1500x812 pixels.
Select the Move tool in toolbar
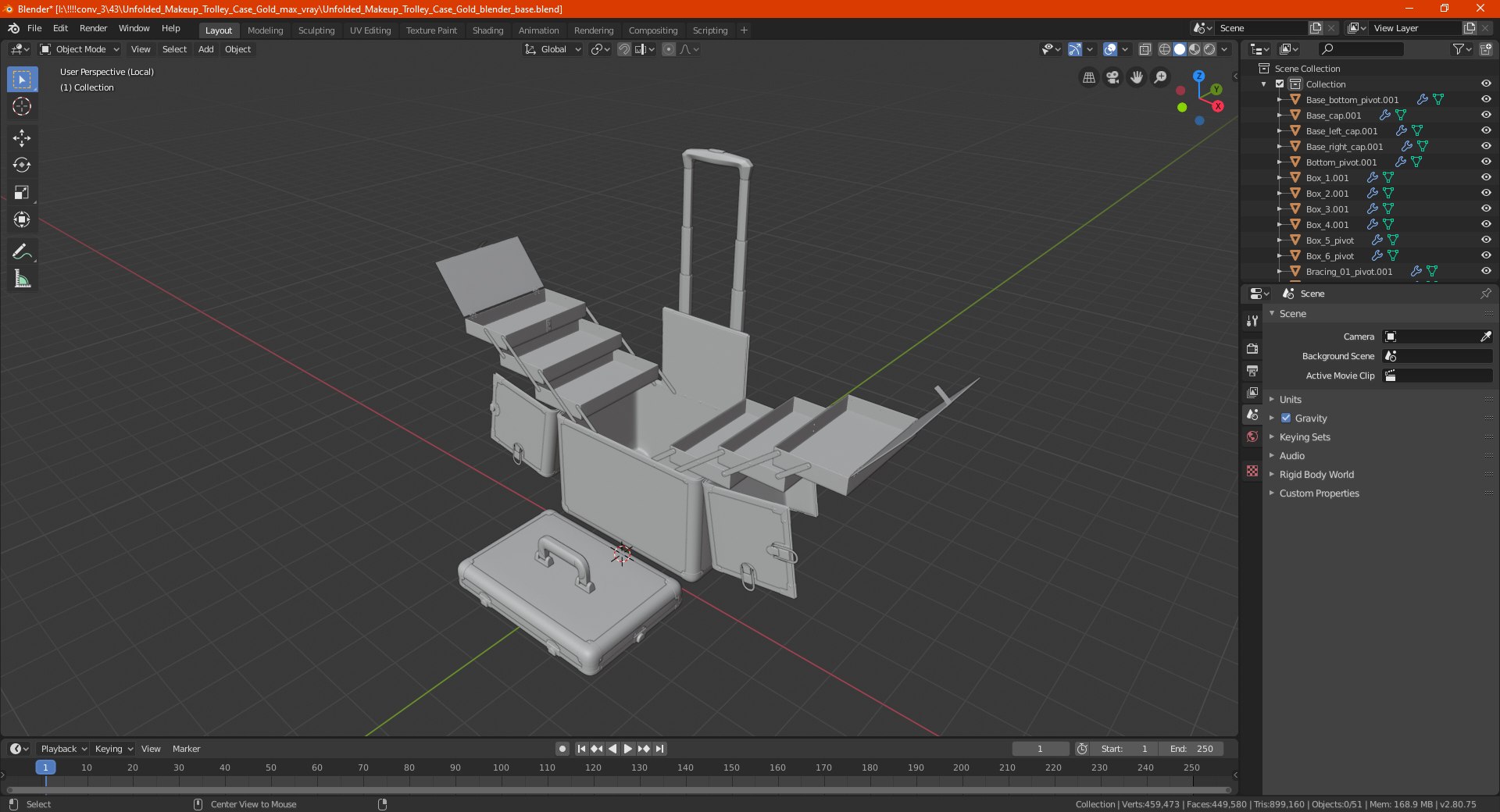click(22, 138)
